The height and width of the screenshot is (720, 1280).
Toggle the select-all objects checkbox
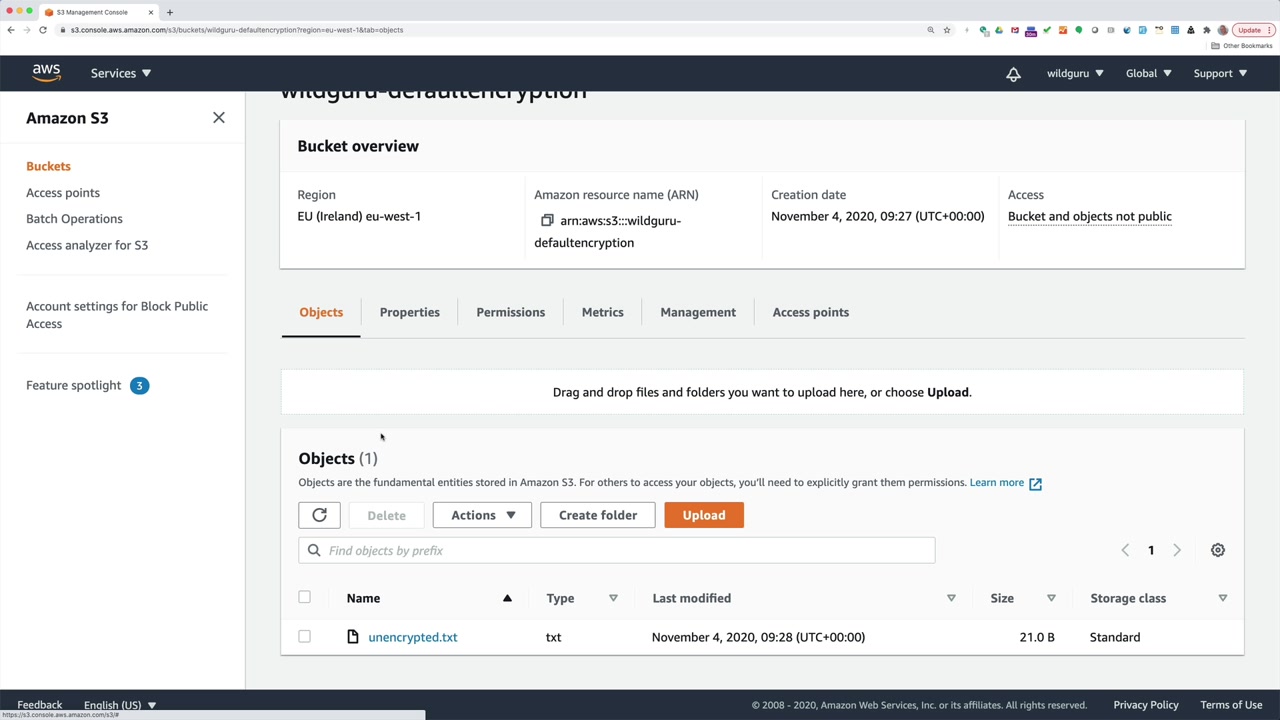point(305,598)
